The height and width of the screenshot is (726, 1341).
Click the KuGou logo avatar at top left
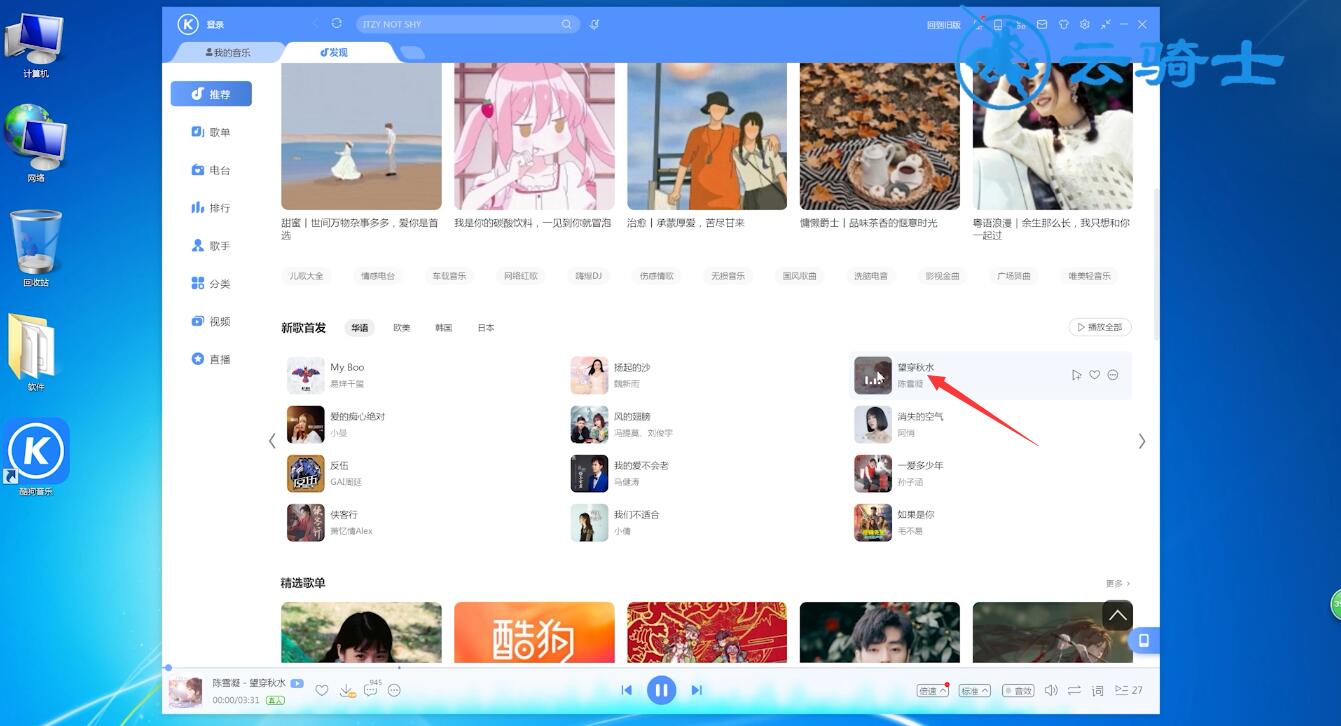188,24
